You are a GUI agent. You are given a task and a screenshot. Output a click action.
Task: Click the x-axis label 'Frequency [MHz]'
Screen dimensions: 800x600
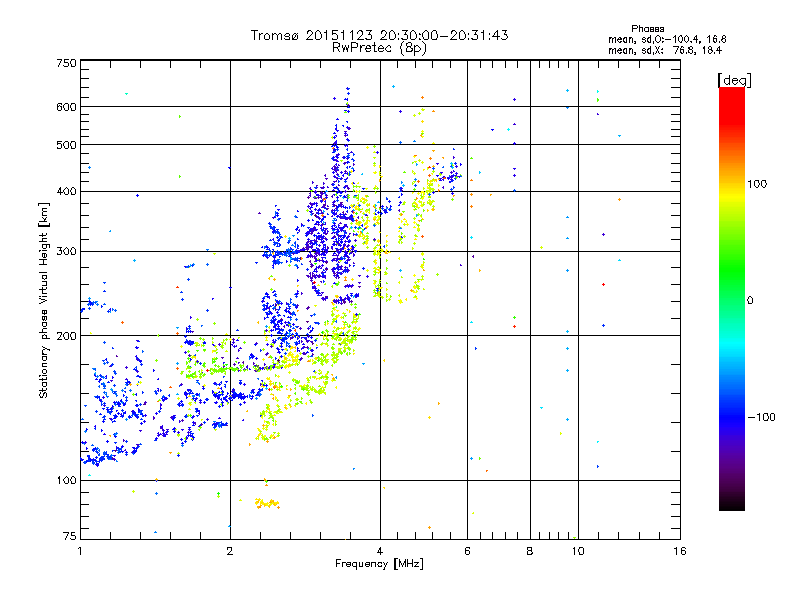coord(379,564)
